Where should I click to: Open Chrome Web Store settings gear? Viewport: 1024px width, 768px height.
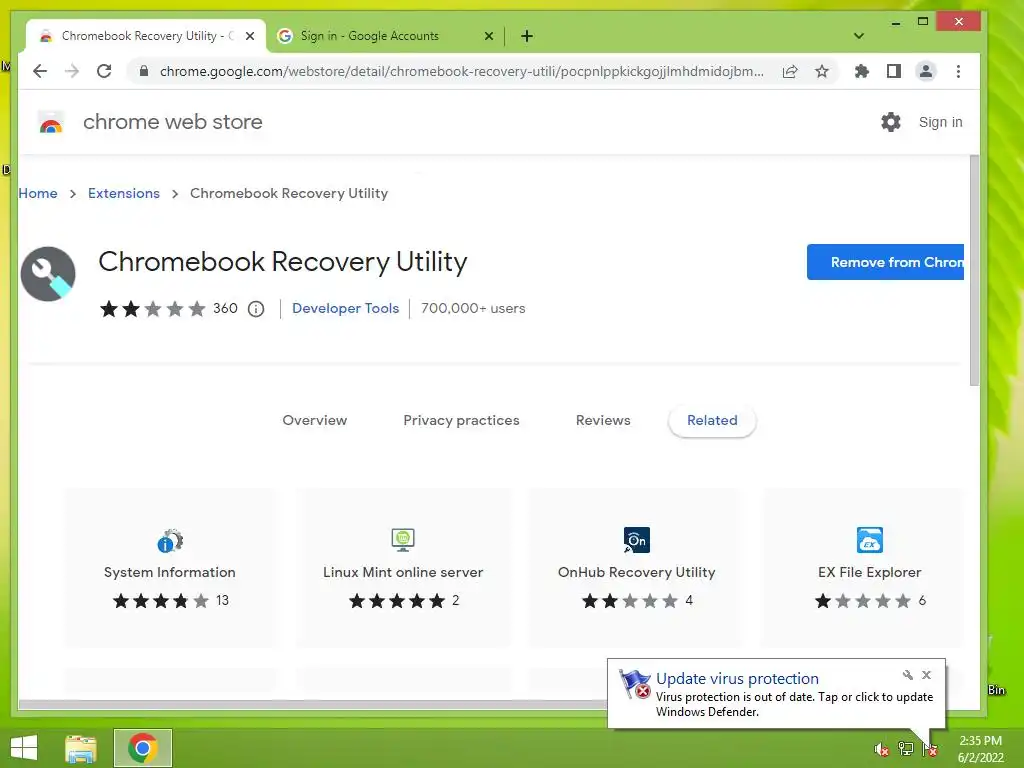click(x=891, y=121)
